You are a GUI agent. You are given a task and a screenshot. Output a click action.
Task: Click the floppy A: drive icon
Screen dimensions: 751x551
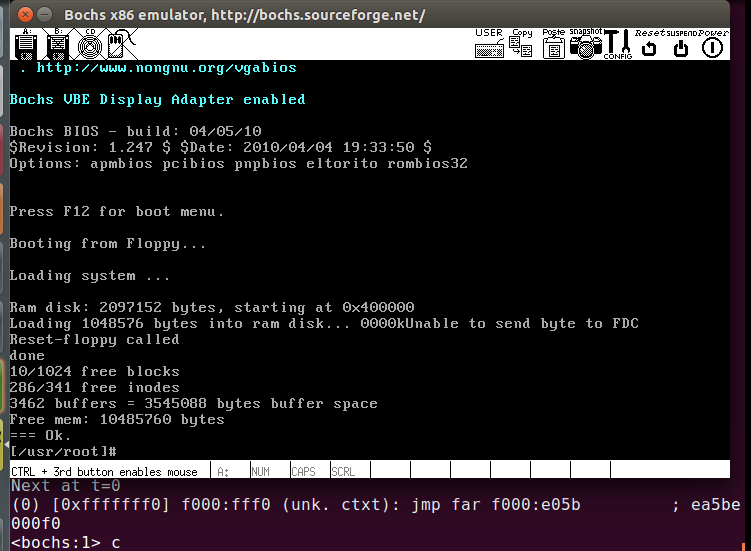pyautogui.click(x=26, y=44)
